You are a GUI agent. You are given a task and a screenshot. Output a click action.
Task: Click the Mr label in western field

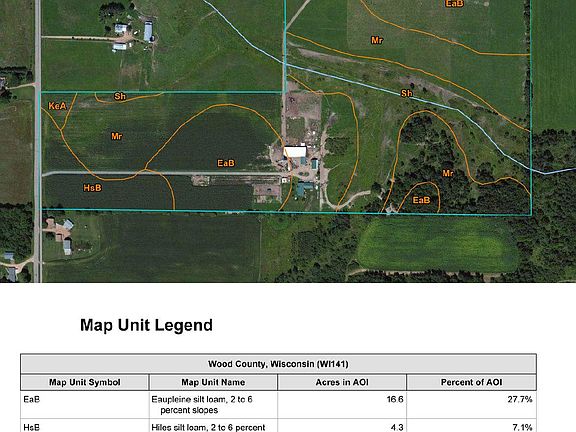[116, 136]
